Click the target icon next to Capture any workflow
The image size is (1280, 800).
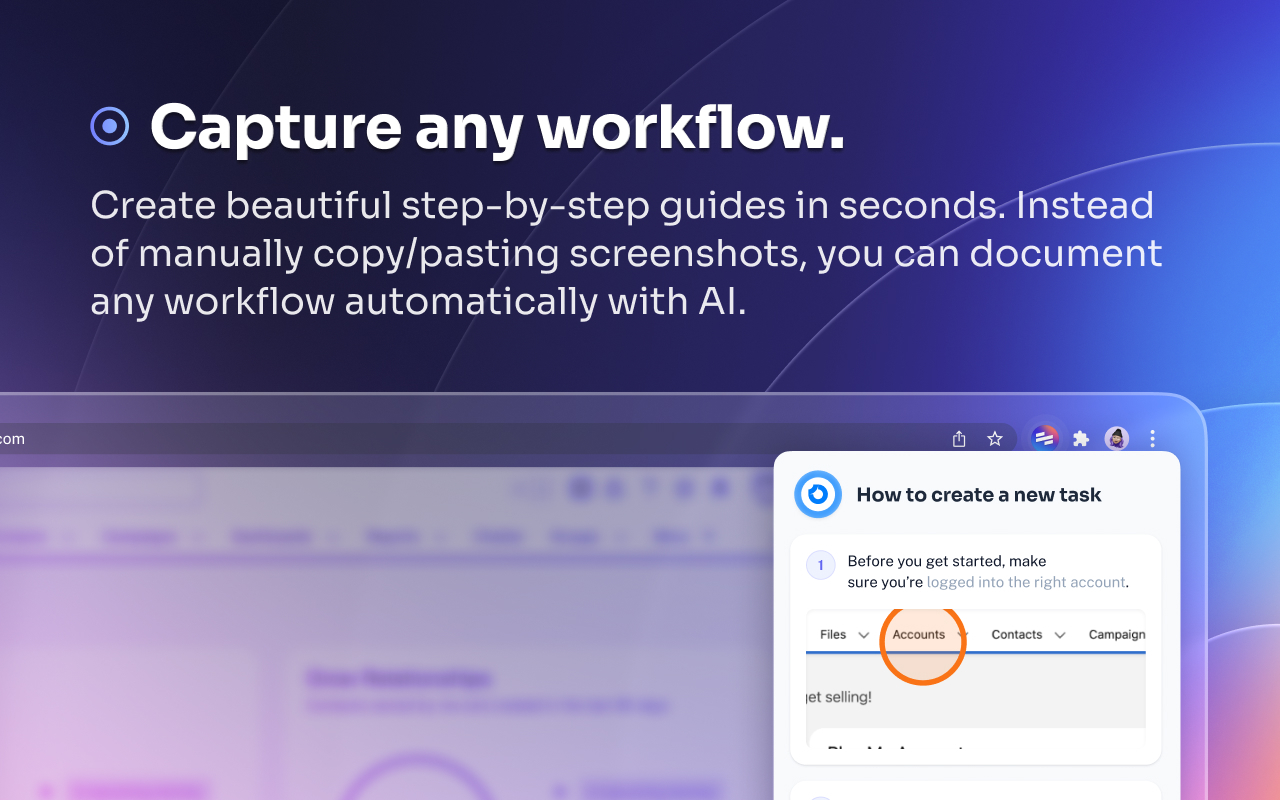pos(109,125)
